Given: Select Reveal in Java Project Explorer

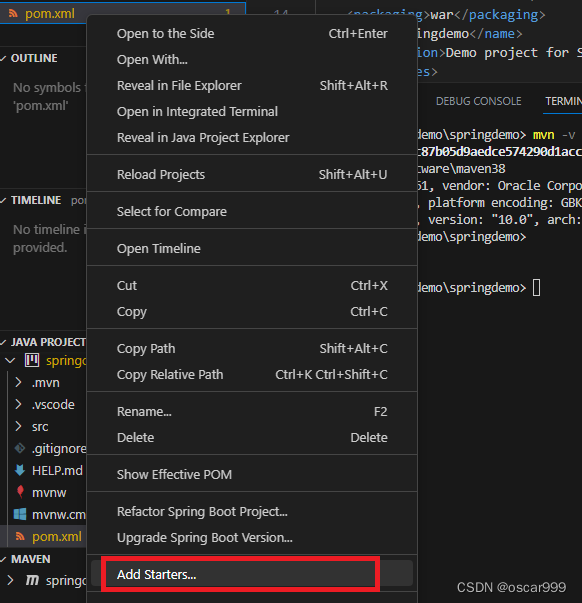Looking at the screenshot, I should click(252, 138).
